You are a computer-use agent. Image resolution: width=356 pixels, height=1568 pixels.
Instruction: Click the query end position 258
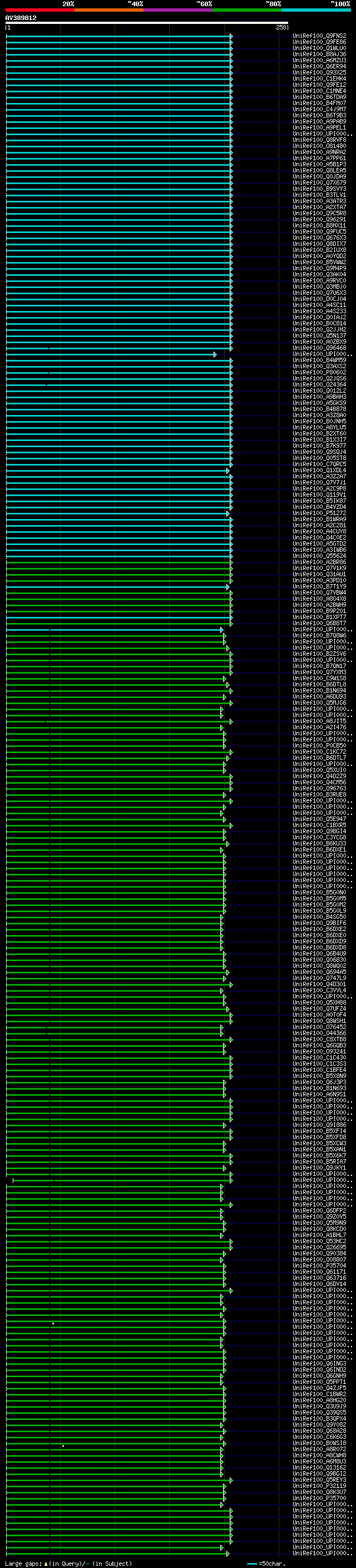click(x=280, y=27)
